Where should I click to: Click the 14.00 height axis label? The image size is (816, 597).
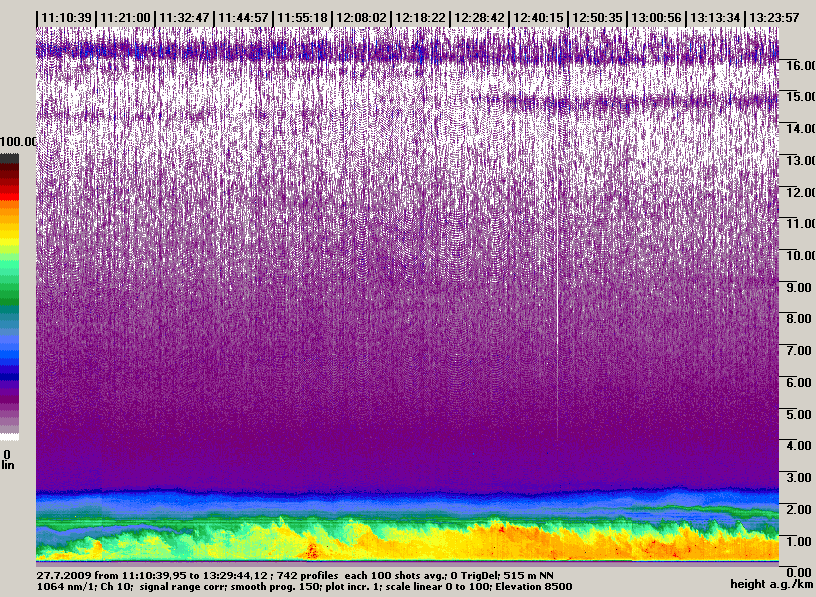[800, 128]
